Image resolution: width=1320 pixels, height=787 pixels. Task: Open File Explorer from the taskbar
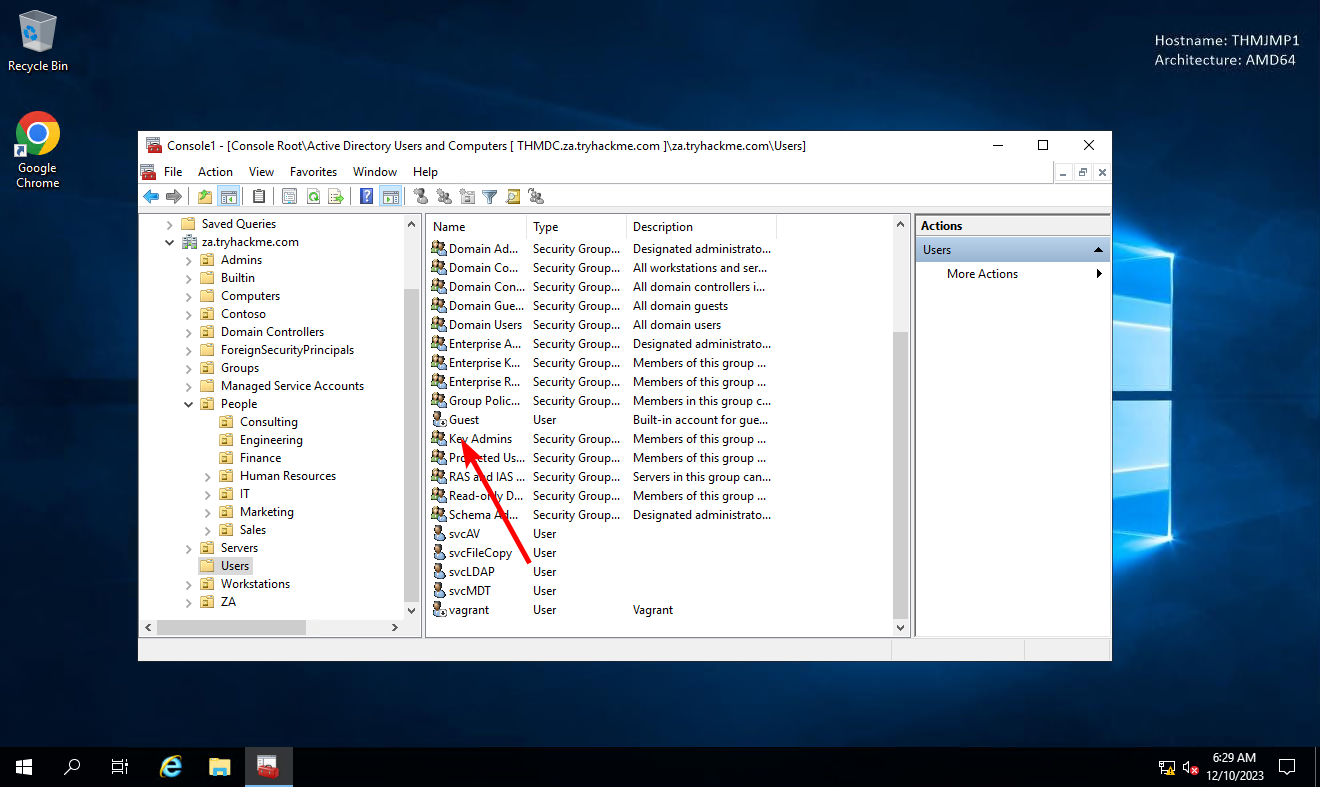pos(219,767)
